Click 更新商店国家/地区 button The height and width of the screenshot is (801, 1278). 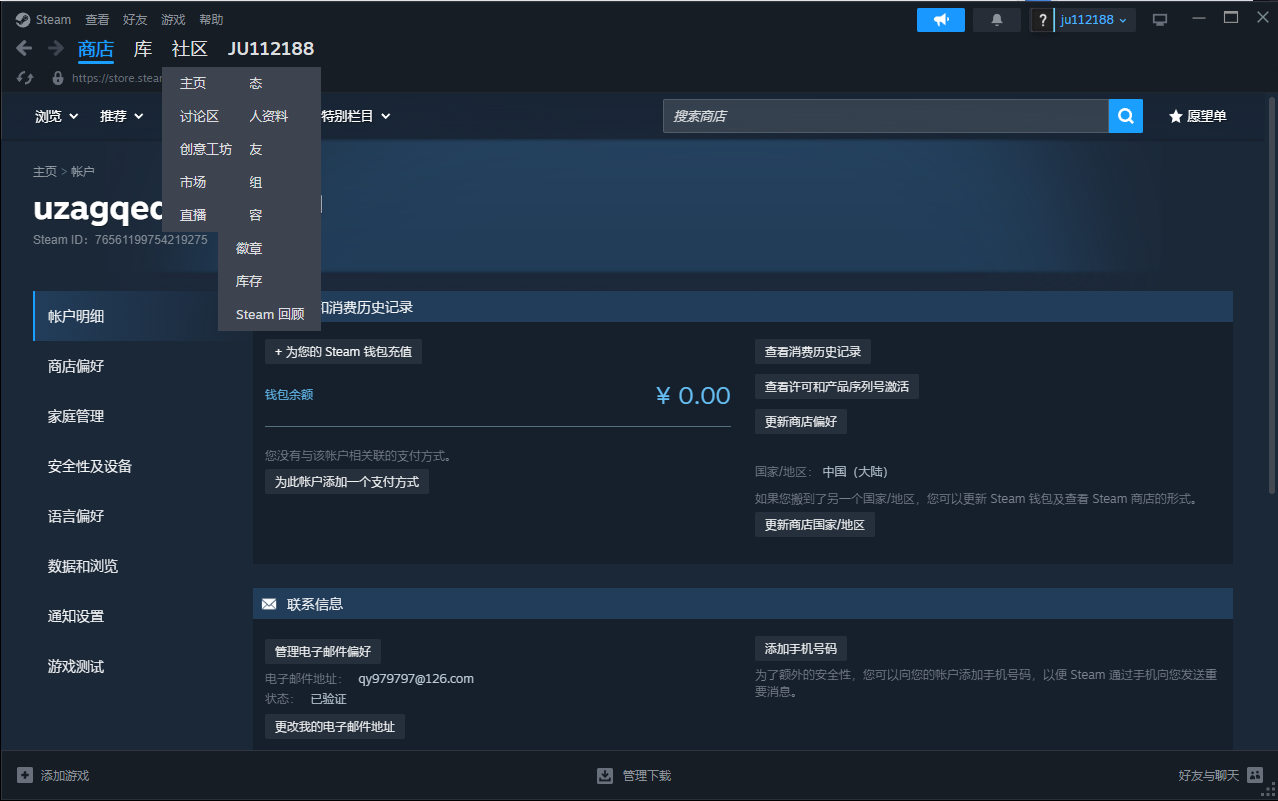point(815,525)
